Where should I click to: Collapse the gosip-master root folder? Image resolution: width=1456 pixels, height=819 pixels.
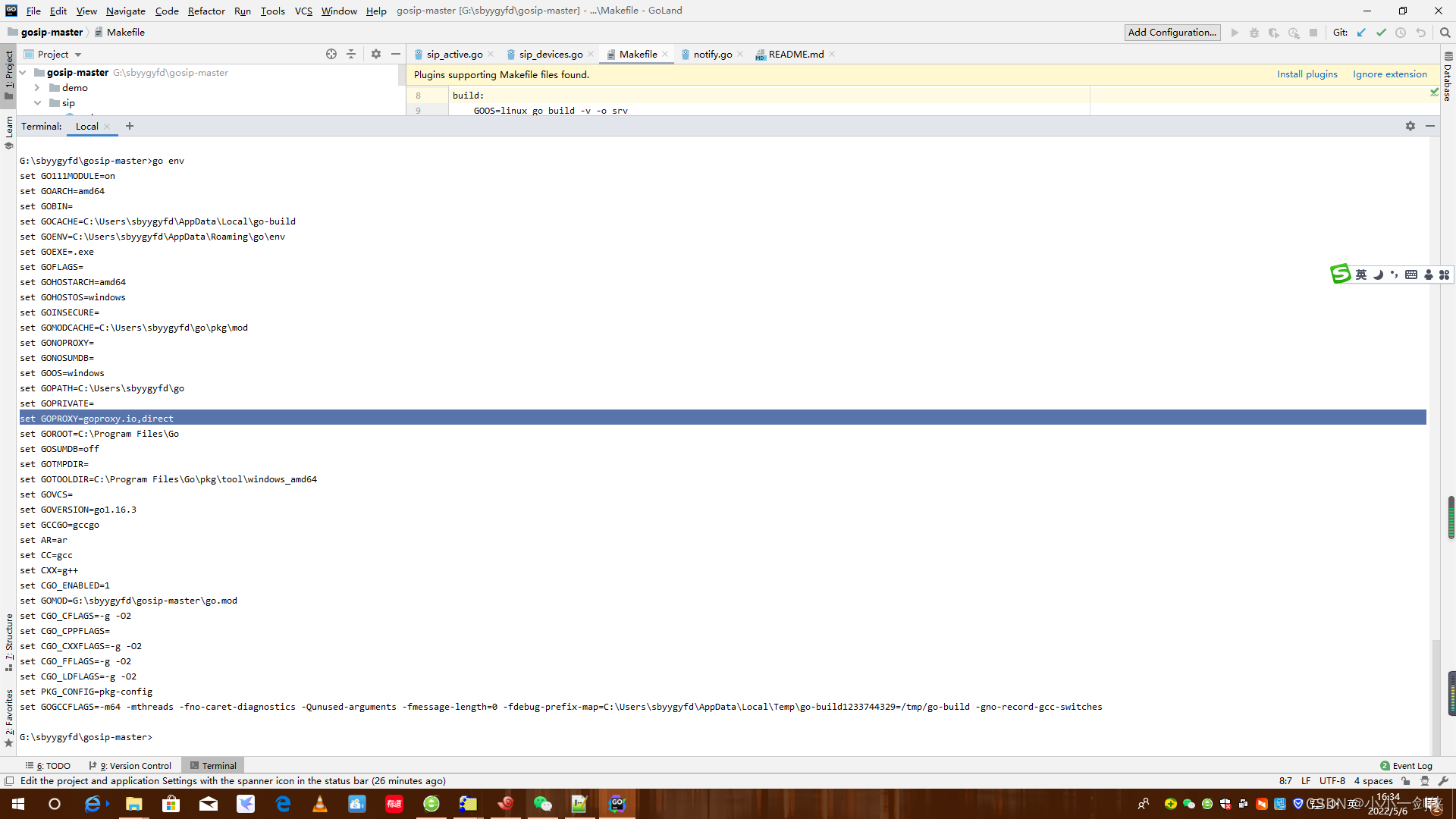(x=24, y=73)
